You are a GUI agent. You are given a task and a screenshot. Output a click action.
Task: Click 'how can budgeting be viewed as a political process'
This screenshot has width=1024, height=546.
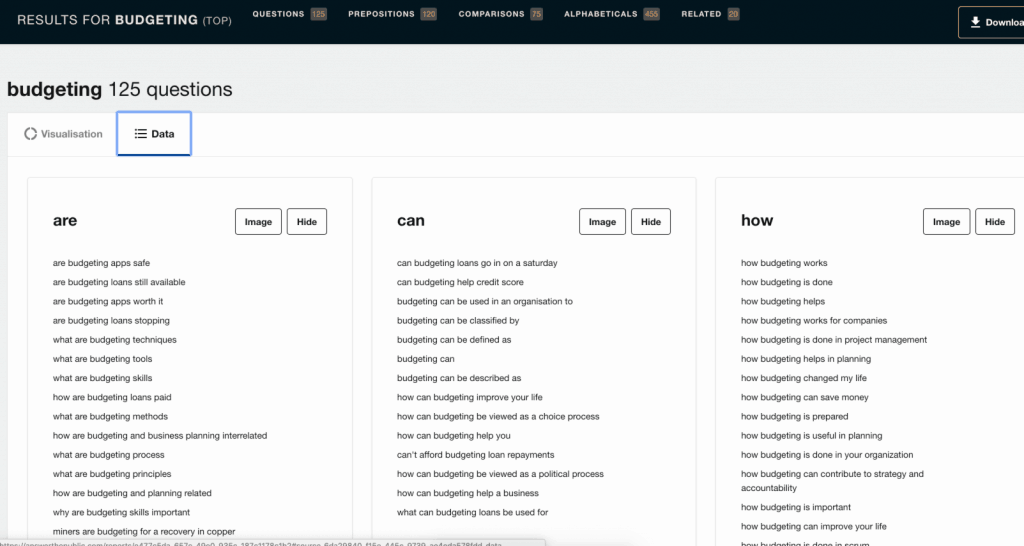(500, 474)
